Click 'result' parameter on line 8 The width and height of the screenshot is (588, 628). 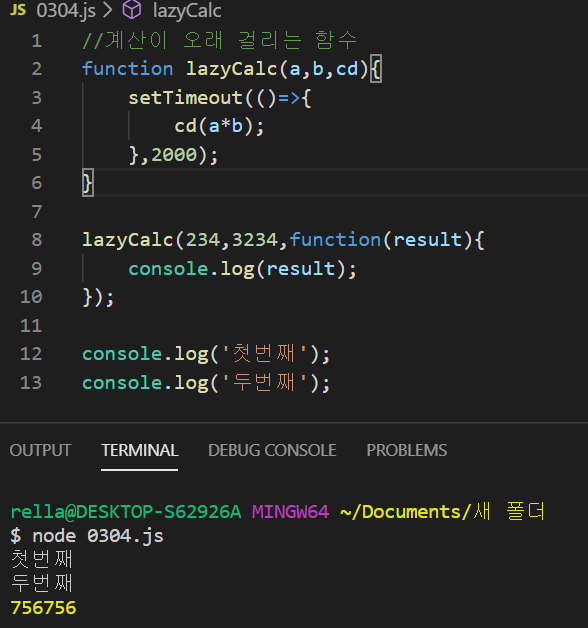pos(427,240)
